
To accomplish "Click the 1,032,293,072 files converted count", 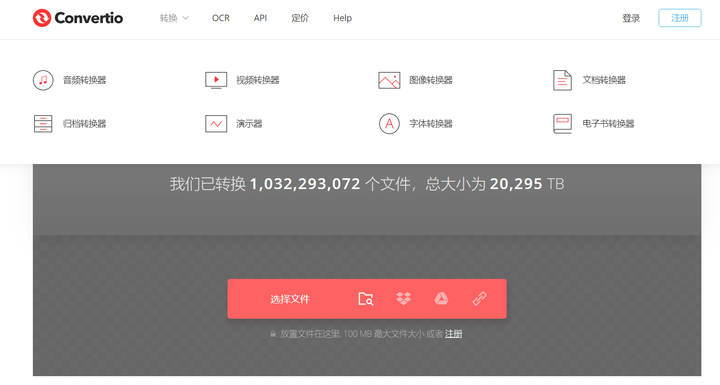I will pyautogui.click(x=305, y=184).
